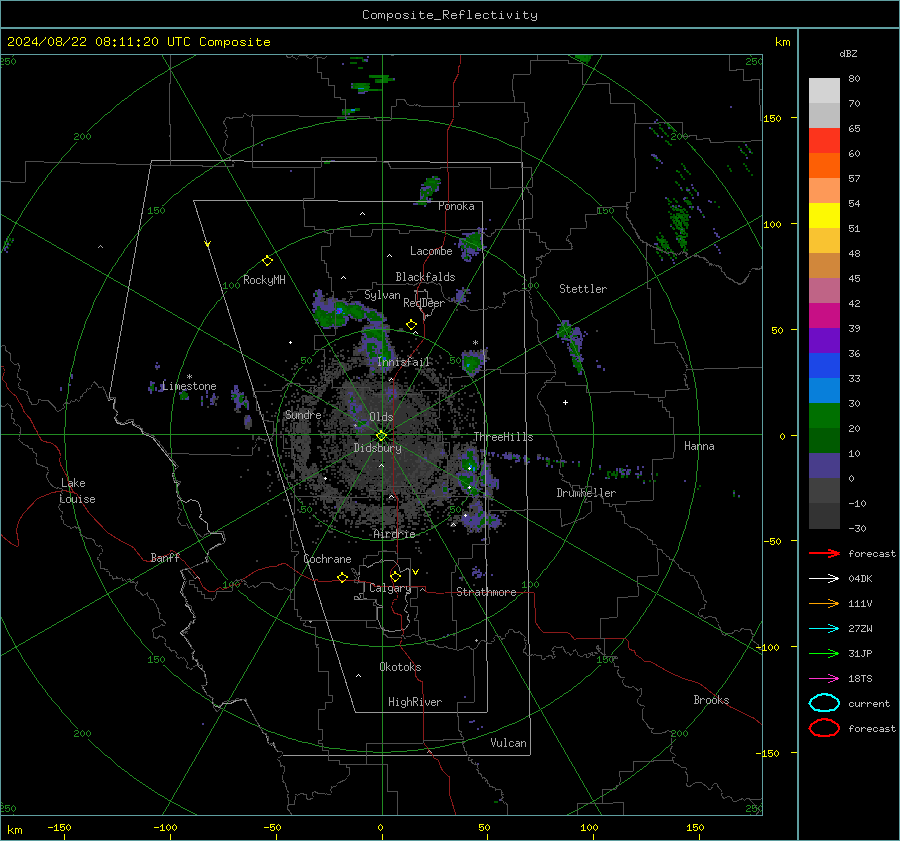Select the bright green swatch above 20 dBZ

click(824, 416)
